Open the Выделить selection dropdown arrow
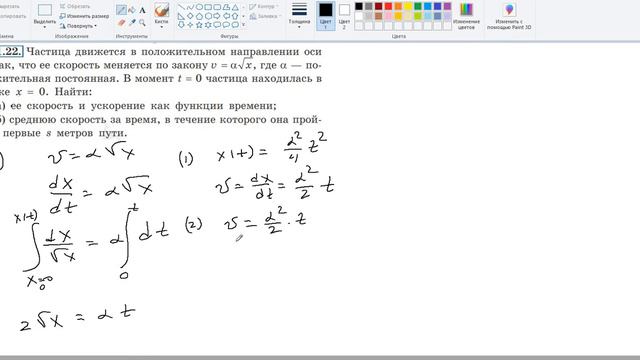This screenshot has width=640, height=360. pyautogui.click(x=44, y=27)
